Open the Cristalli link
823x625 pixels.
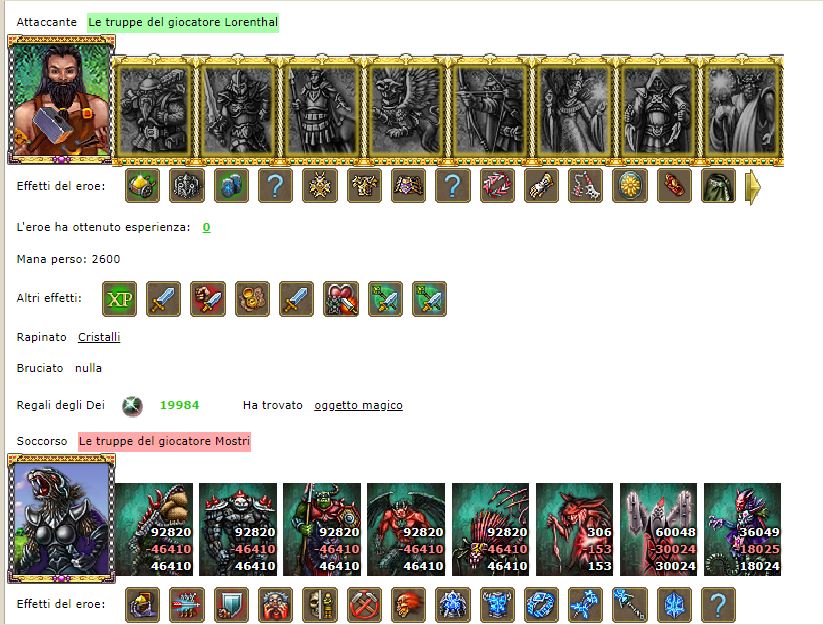pyautogui.click(x=99, y=337)
